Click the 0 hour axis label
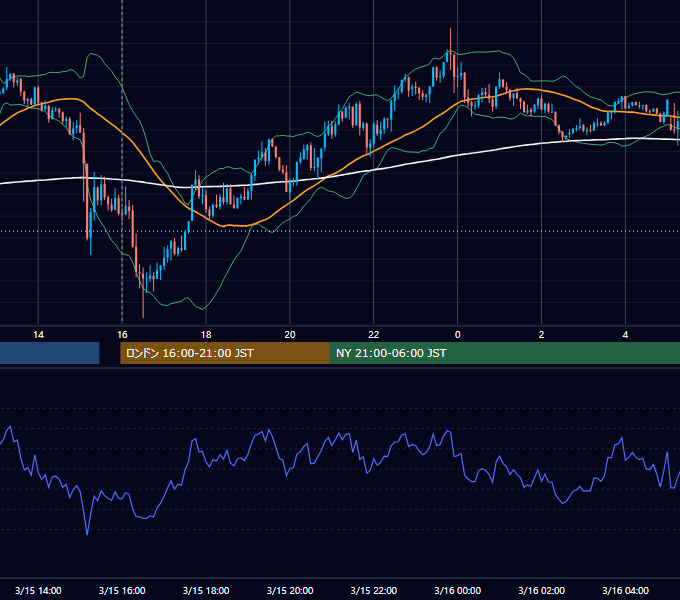Screen dimensions: 680x600 pyautogui.click(x=458, y=335)
